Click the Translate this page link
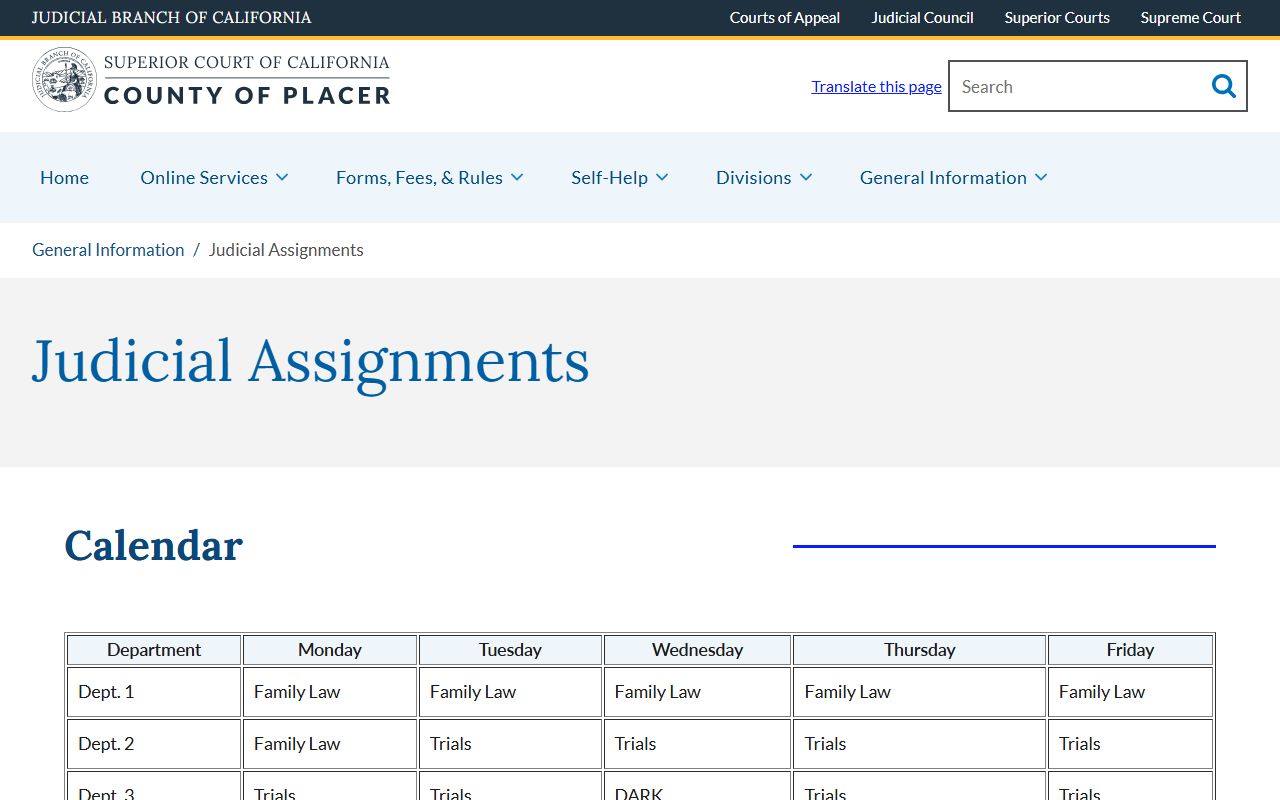Viewport: 1280px width, 800px height. click(876, 86)
